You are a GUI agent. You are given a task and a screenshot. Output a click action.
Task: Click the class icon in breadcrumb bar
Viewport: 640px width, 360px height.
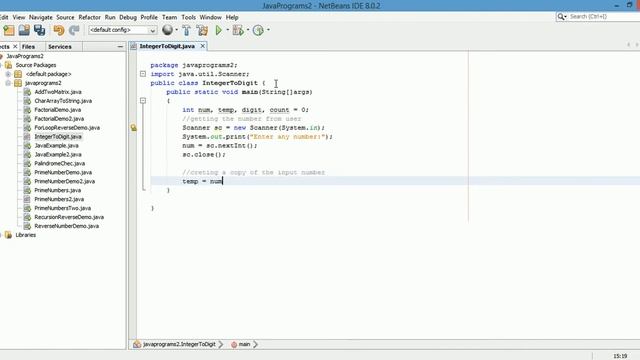click(x=137, y=344)
